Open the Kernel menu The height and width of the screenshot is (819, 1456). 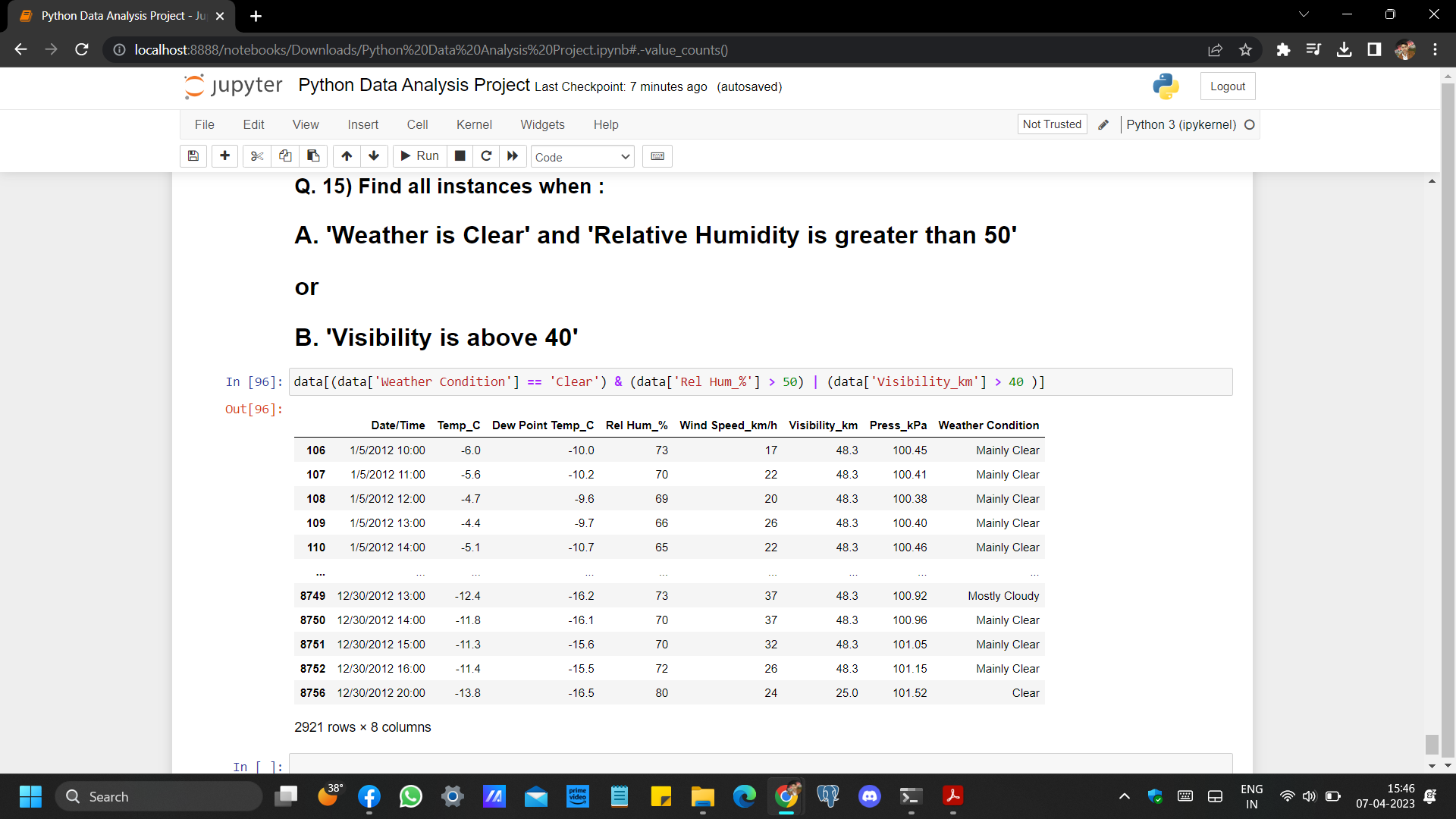pos(474,125)
